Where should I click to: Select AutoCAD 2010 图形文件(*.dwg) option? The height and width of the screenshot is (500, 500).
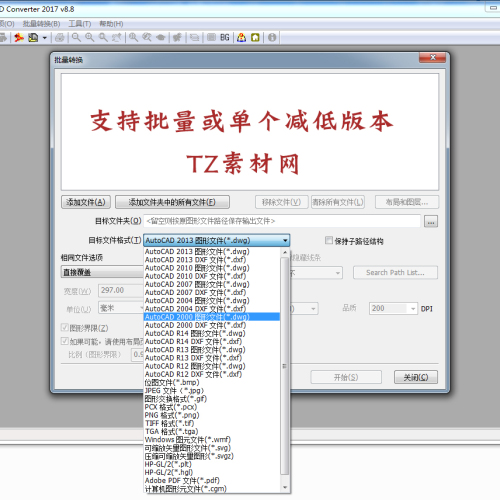[x=212, y=268]
